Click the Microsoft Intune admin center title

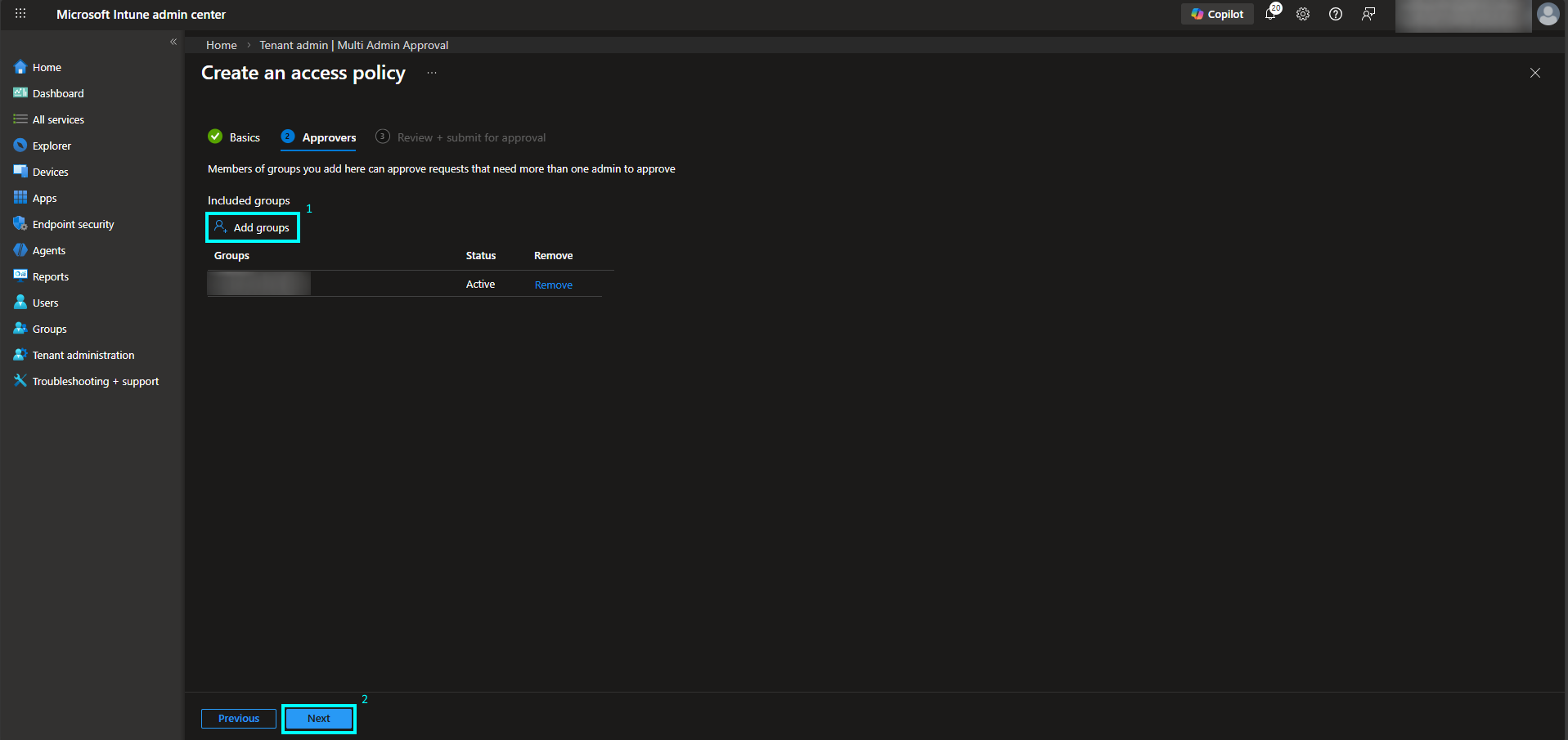(141, 14)
